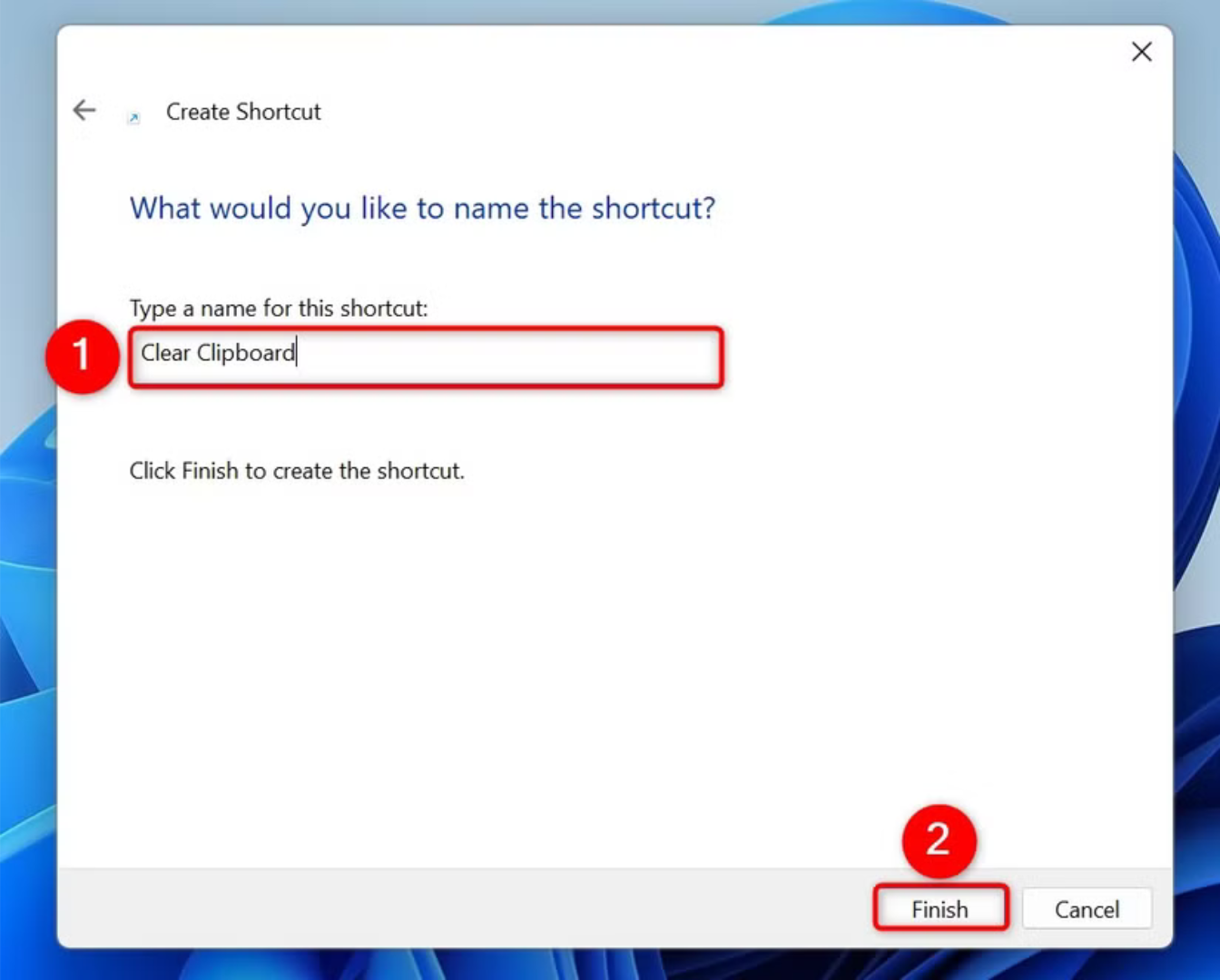Close the Create Shortcut window
Screen dimensions: 1220x980
pos(1141,52)
